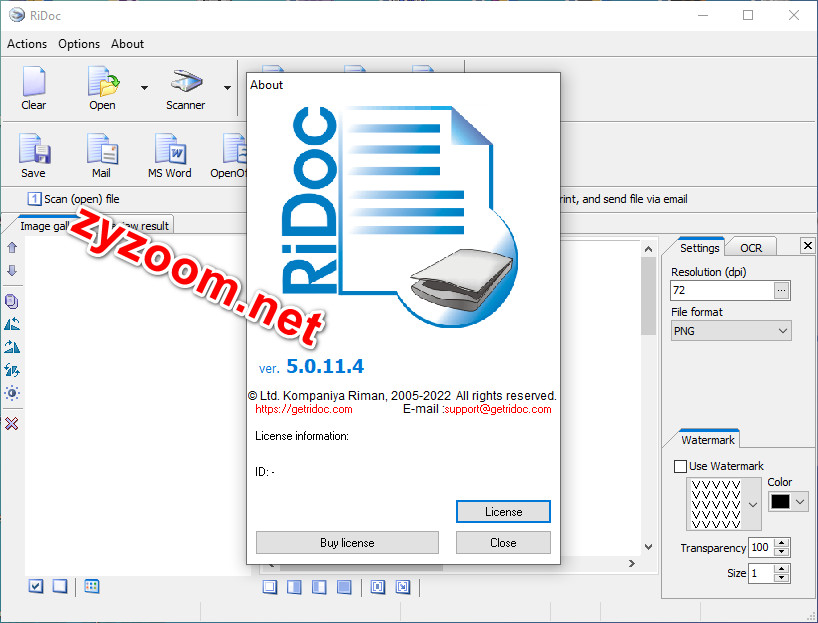Close the settings side panel

click(808, 245)
